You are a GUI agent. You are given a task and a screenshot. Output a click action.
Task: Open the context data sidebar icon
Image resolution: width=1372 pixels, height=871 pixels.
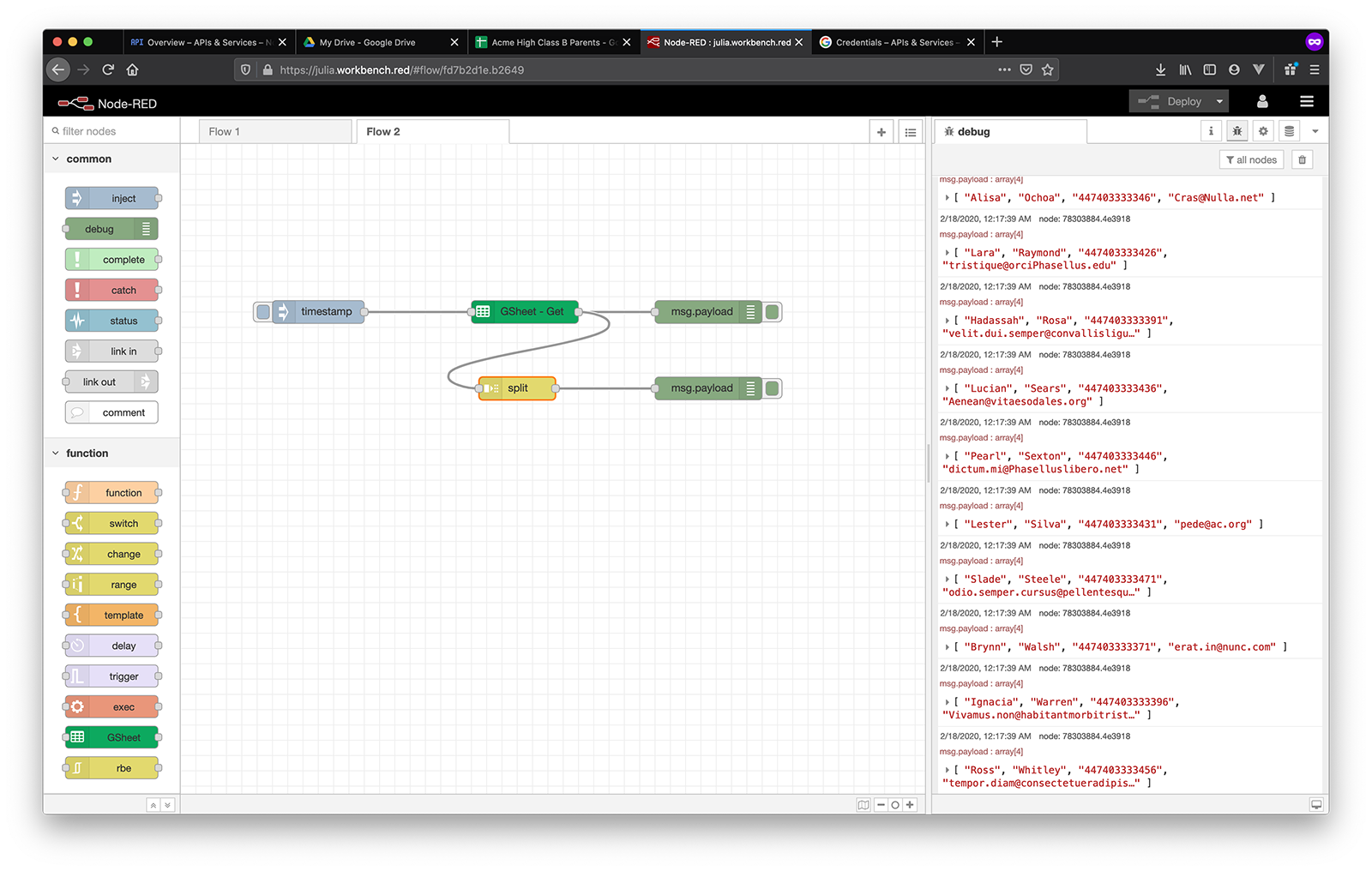click(x=1289, y=131)
